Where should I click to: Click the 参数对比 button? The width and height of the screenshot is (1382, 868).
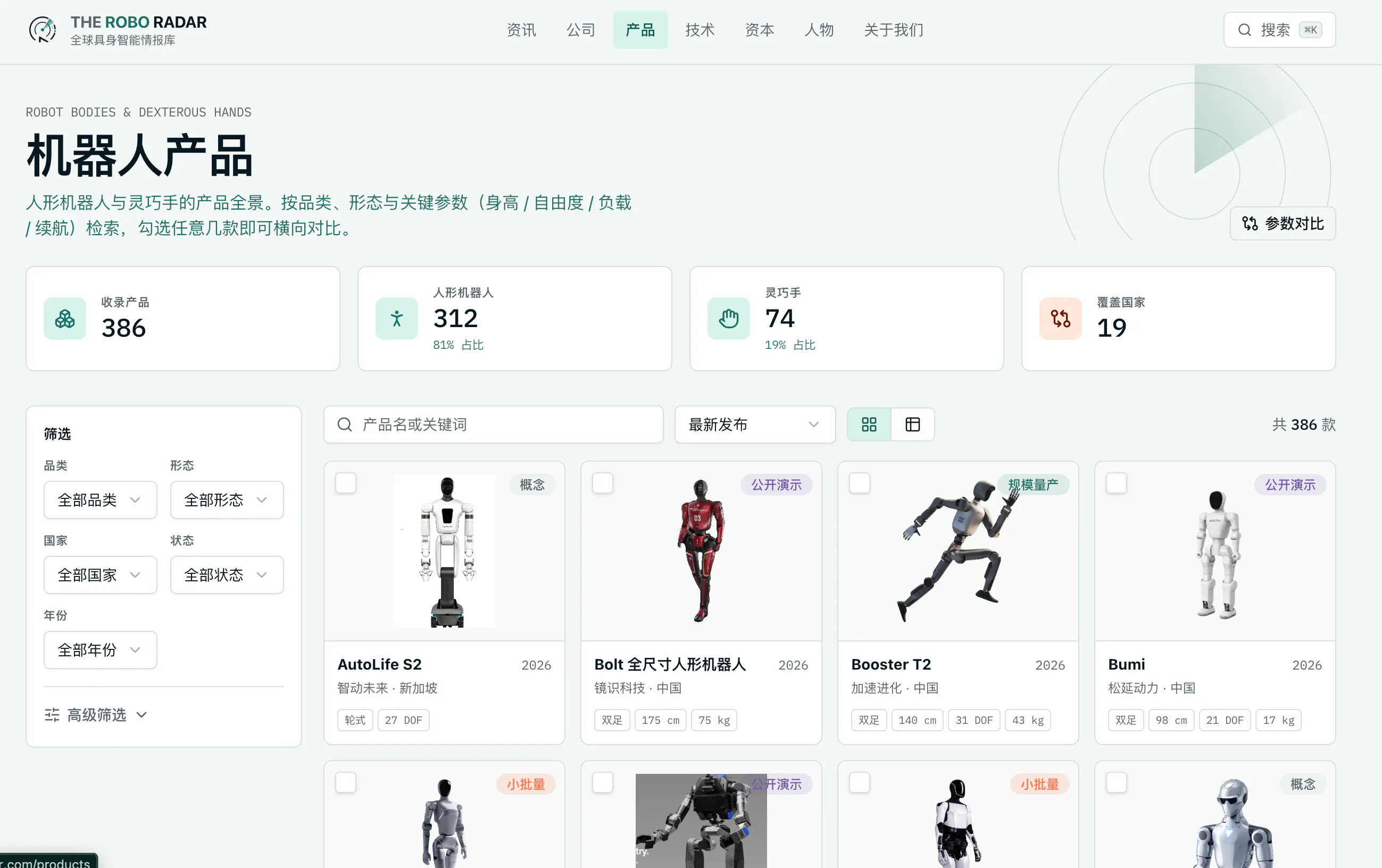pyautogui.click(x=1283, y=223)
